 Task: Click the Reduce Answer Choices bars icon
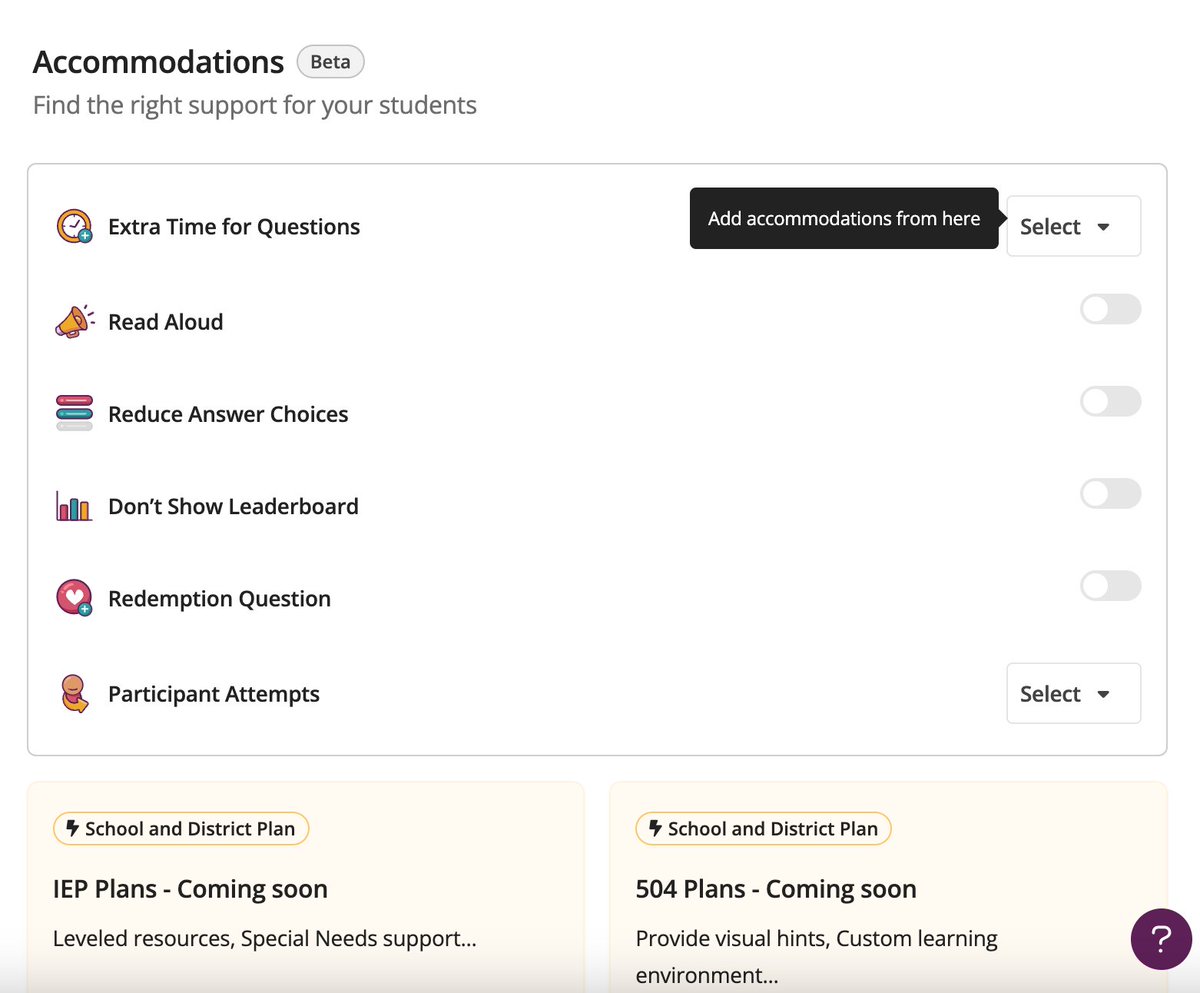pyautogui.click(x=74, y=414)
